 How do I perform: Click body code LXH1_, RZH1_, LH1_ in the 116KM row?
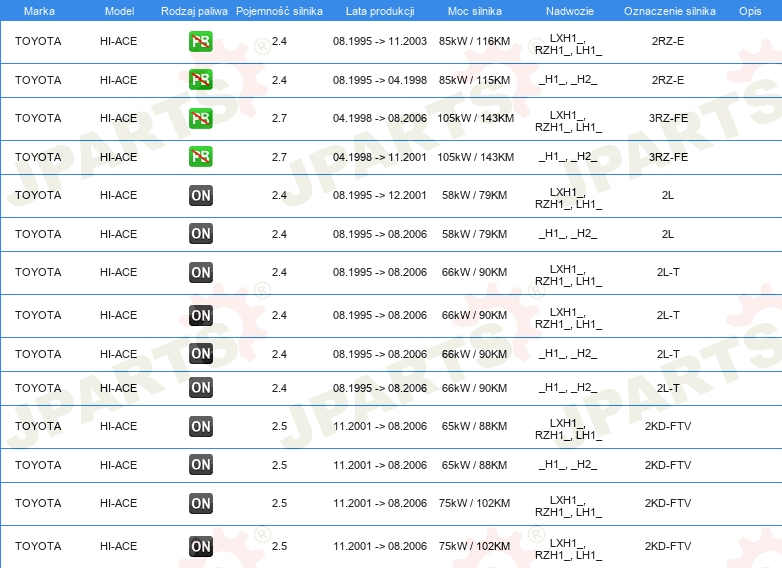569,44
